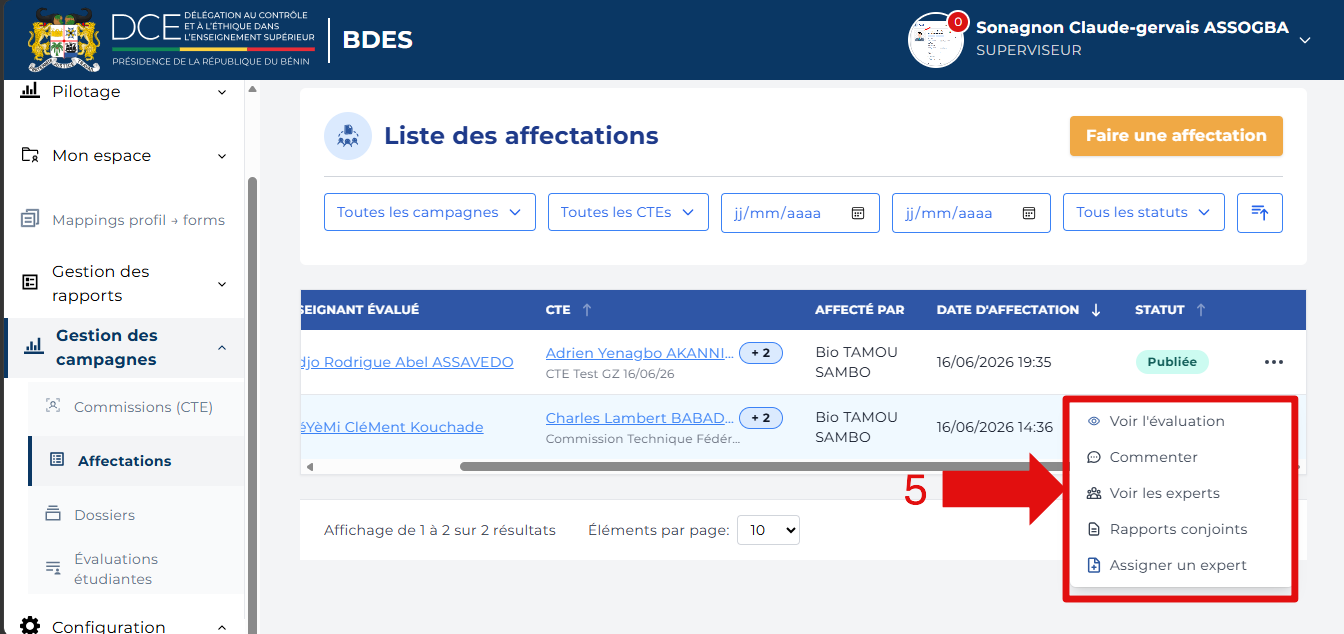Click the notification badge showing 0

coord(958,20)
